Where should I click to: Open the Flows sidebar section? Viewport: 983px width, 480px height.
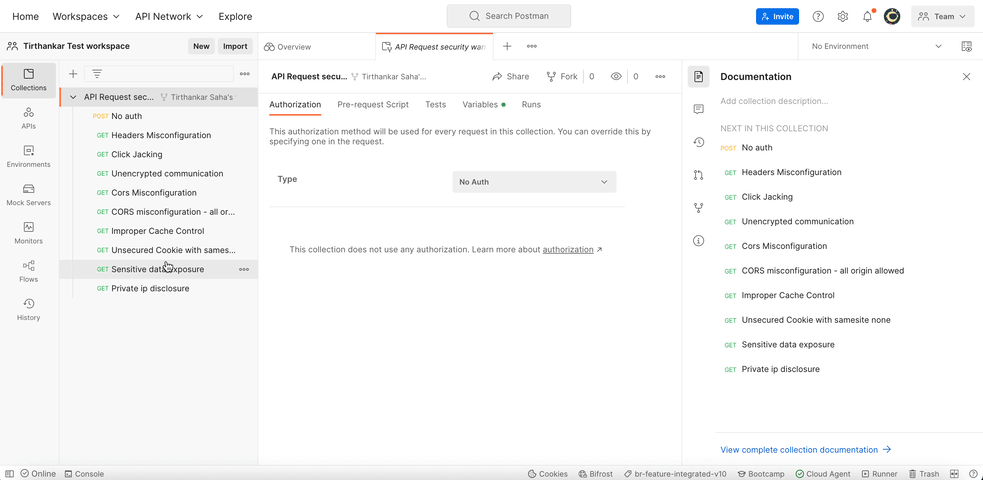28,271
